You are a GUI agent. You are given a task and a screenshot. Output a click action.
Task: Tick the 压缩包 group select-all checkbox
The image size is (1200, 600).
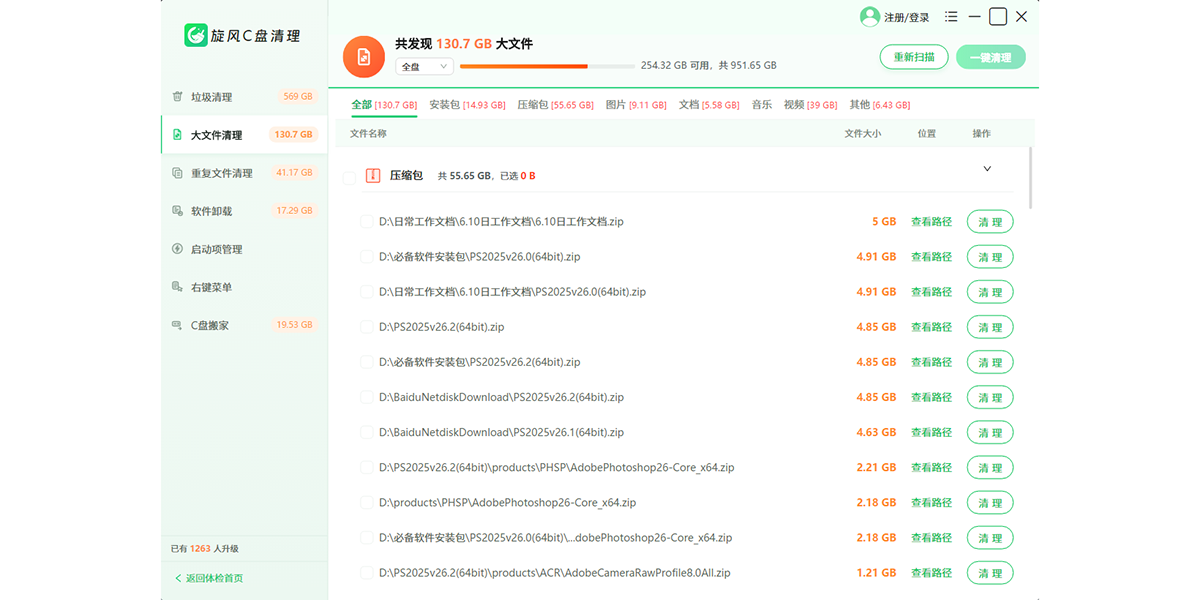pos(349,177)
